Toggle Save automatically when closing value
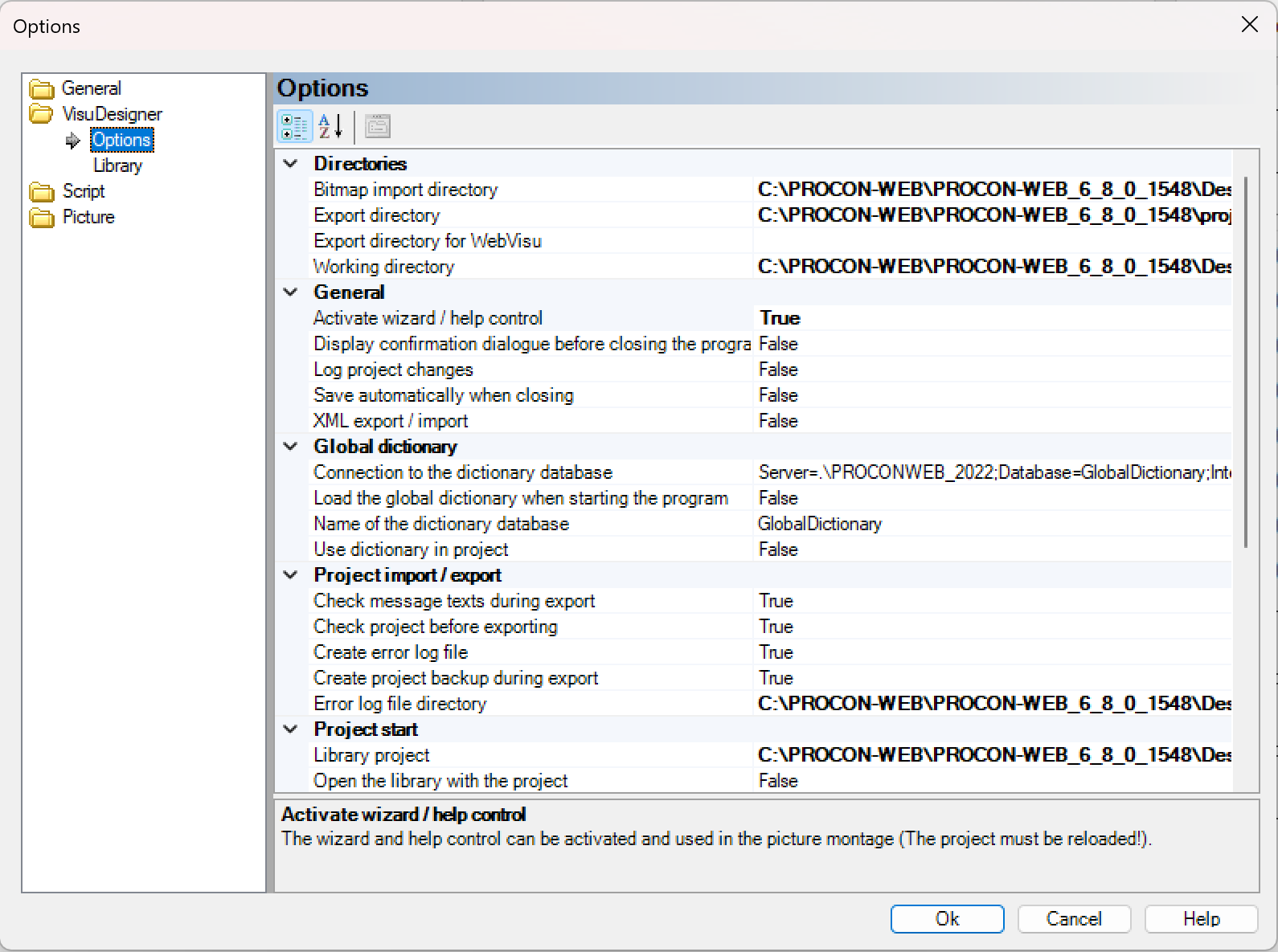Viewport: 1278px width, 952px height. click(x=993, y=395)
